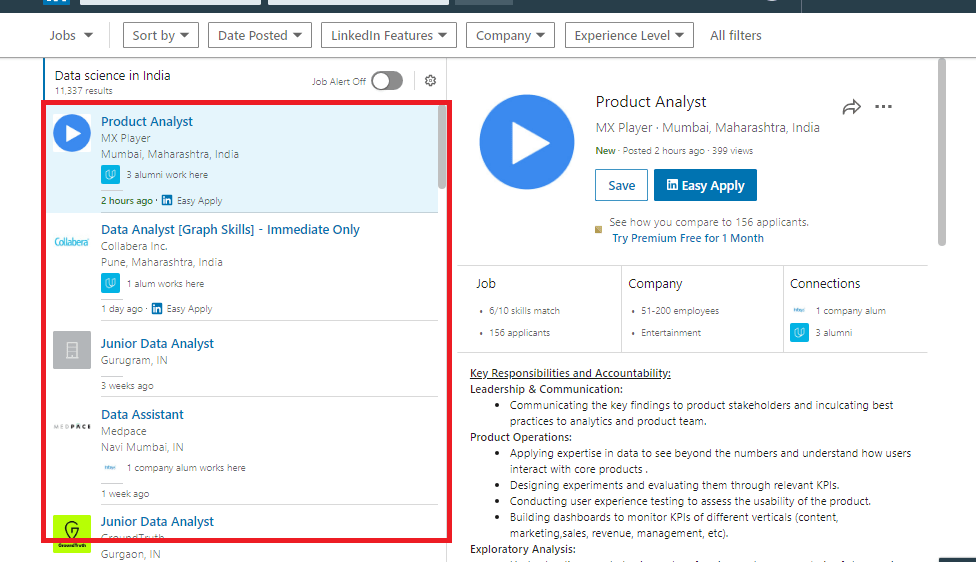Click 'Entertainment' industry text

click(671, 333)
